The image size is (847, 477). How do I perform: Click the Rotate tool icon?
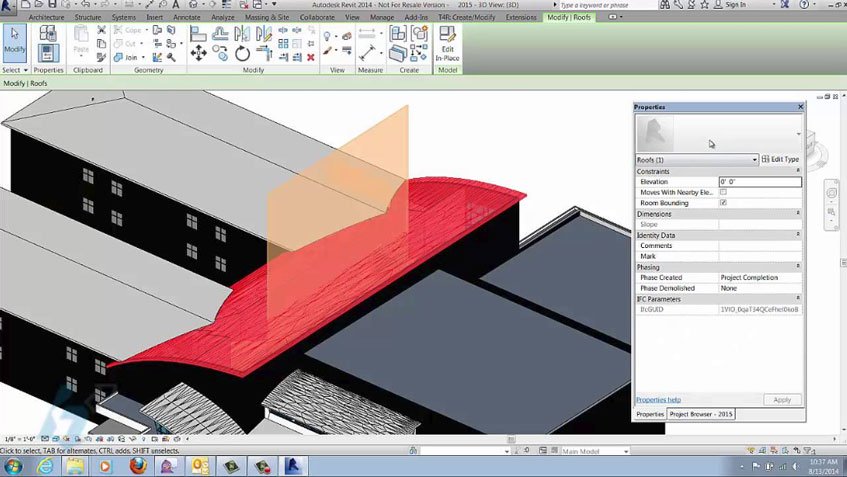(x=242, y=54)
